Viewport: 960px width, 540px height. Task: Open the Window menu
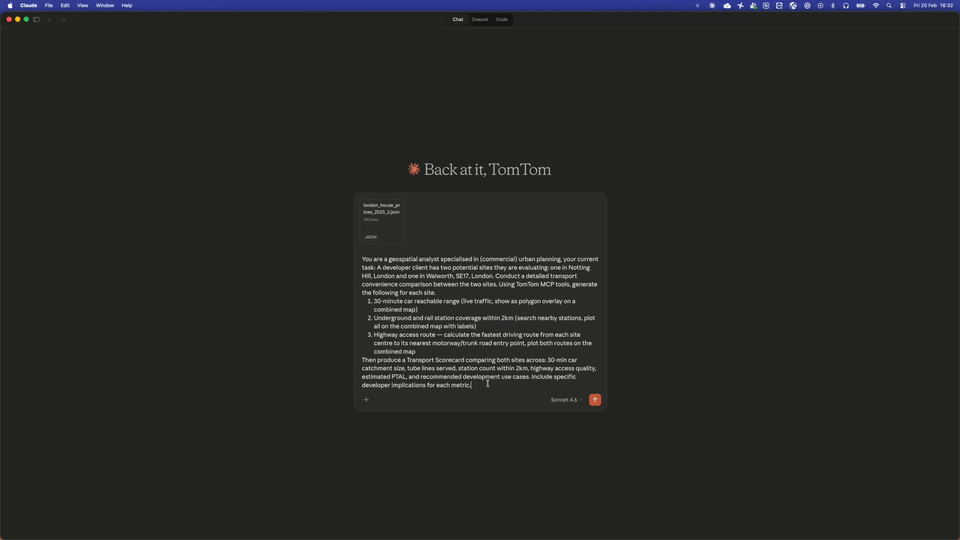104,5
